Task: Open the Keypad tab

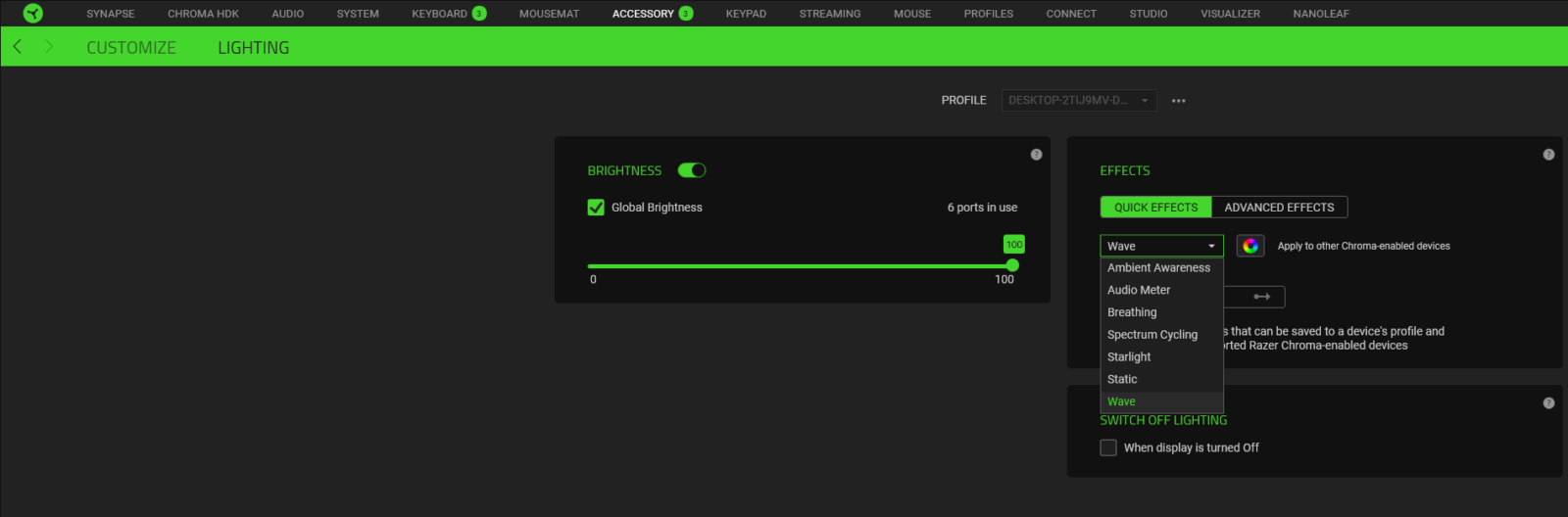Action: pos(746,14)
